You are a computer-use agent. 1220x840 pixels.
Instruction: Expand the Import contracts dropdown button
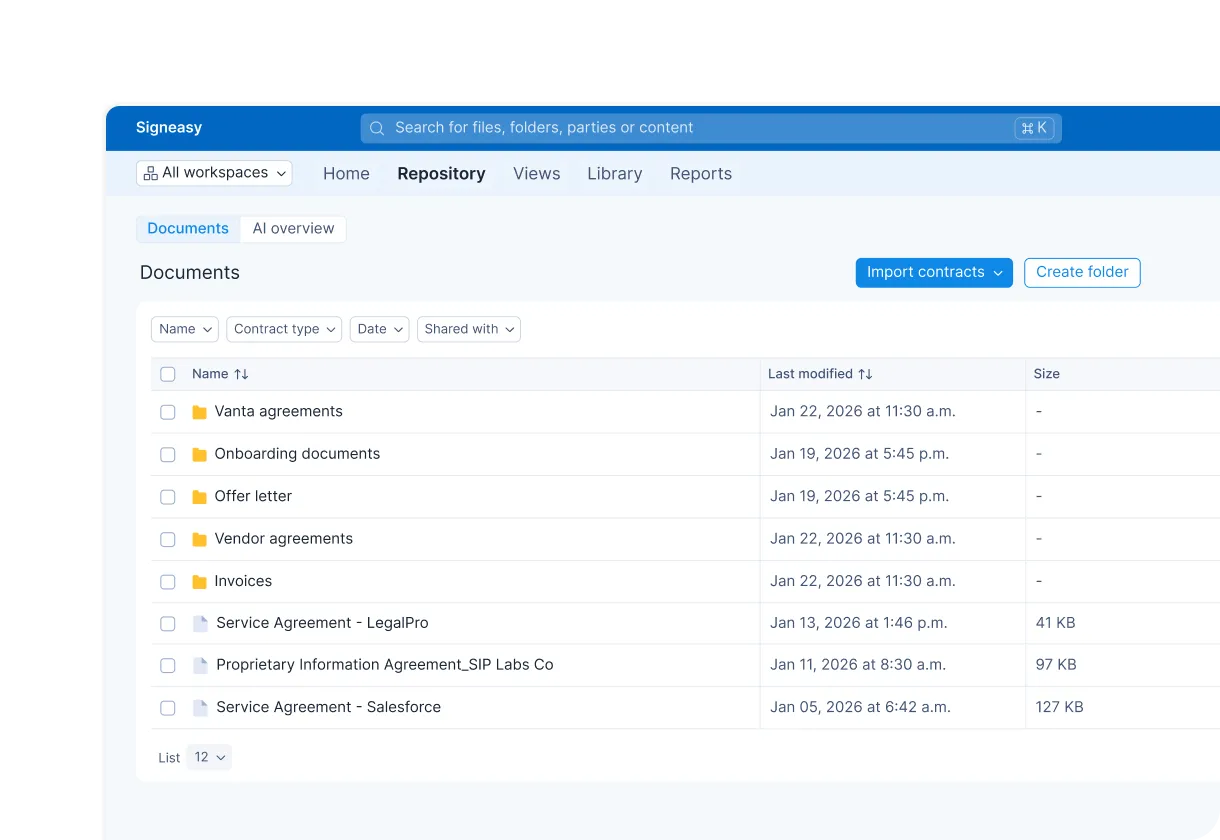[934, 272]
